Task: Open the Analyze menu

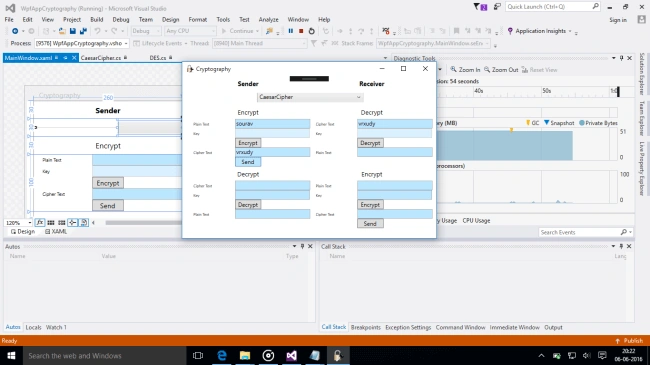Action: coord(269,19)
